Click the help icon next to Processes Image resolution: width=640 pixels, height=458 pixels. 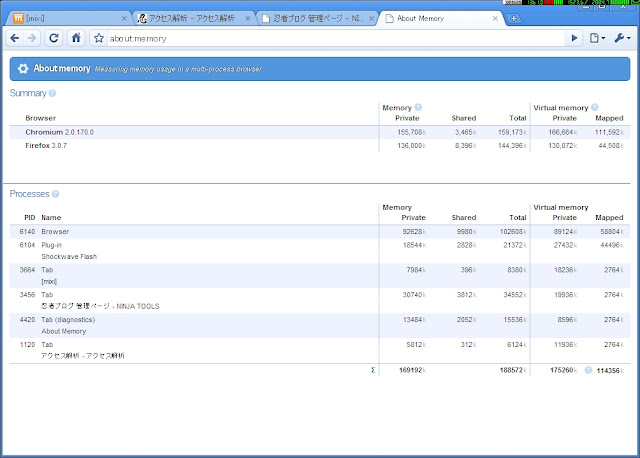(x=56, y=194)
